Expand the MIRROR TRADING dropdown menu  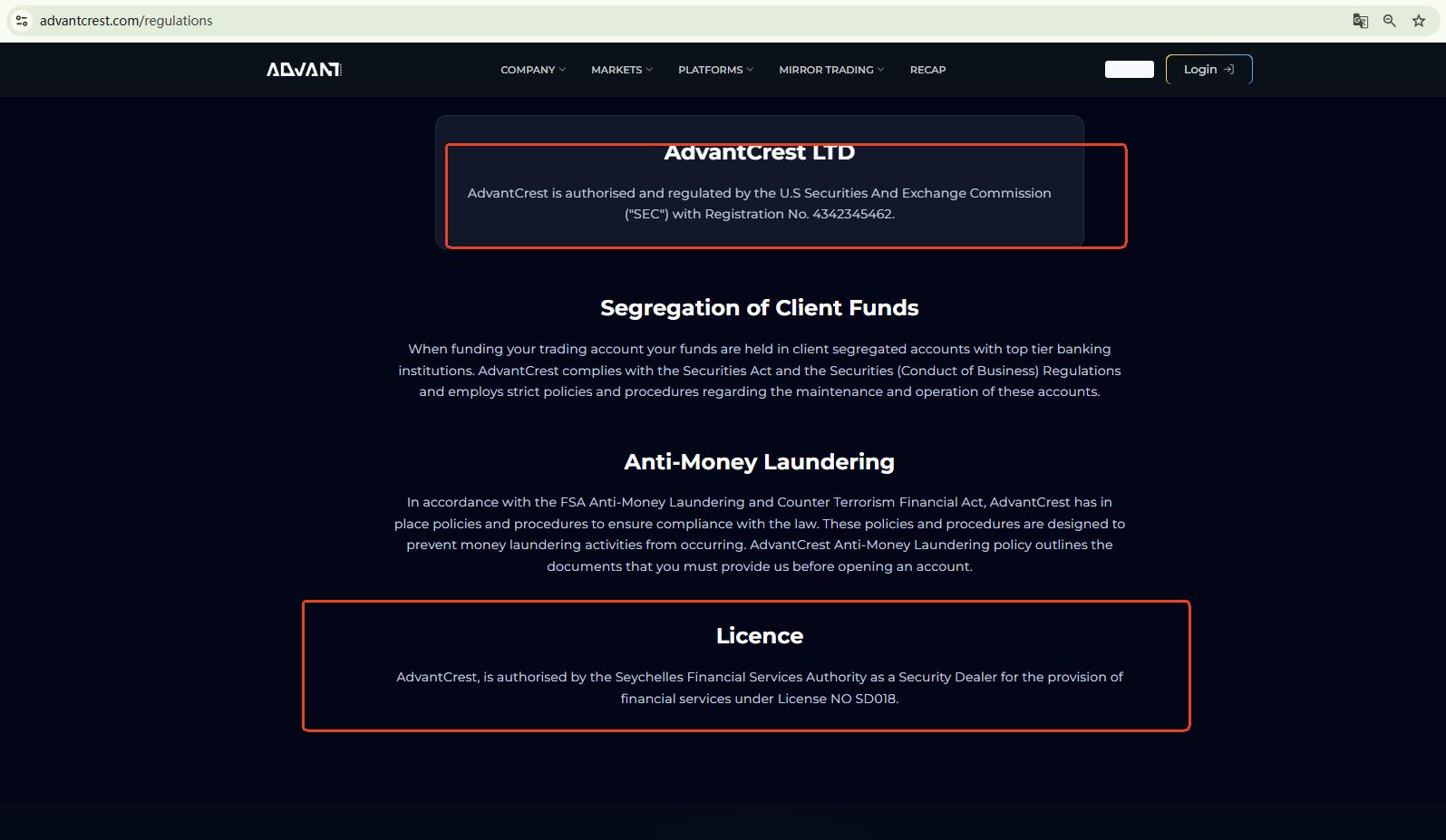831,70
